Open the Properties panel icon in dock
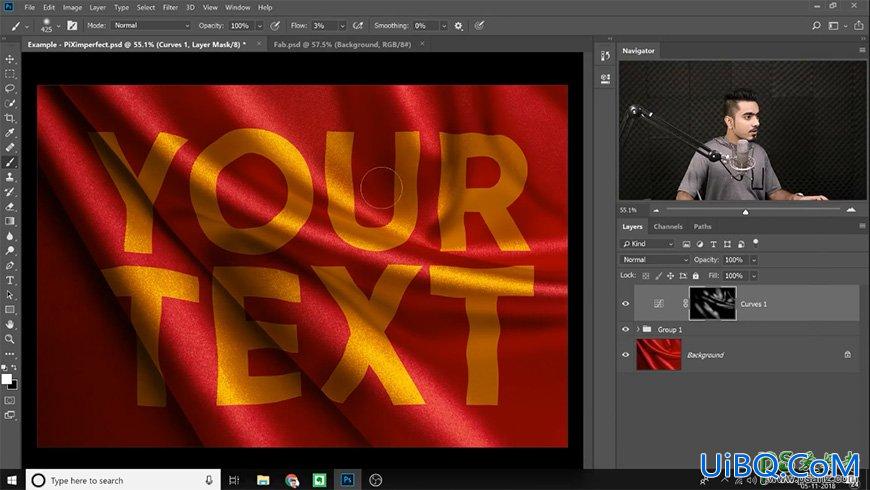Screen dimensions: 870x490 click(x=605, y=79)
